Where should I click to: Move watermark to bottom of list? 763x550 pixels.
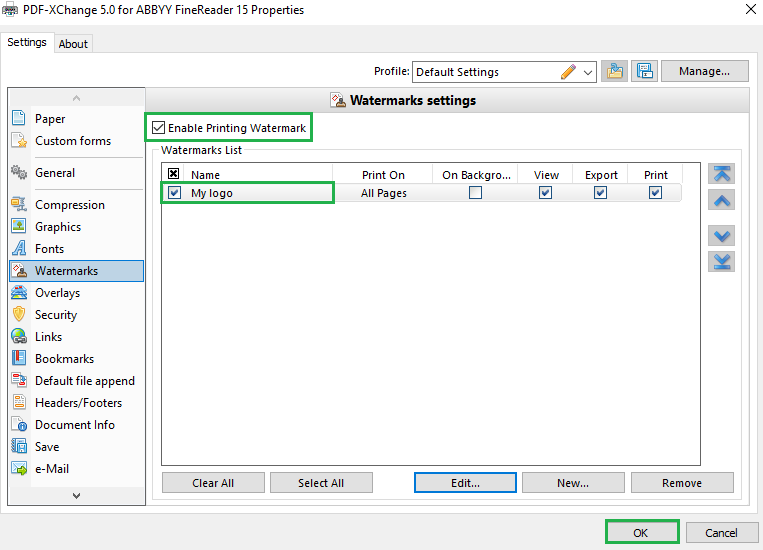click(721, 262)
